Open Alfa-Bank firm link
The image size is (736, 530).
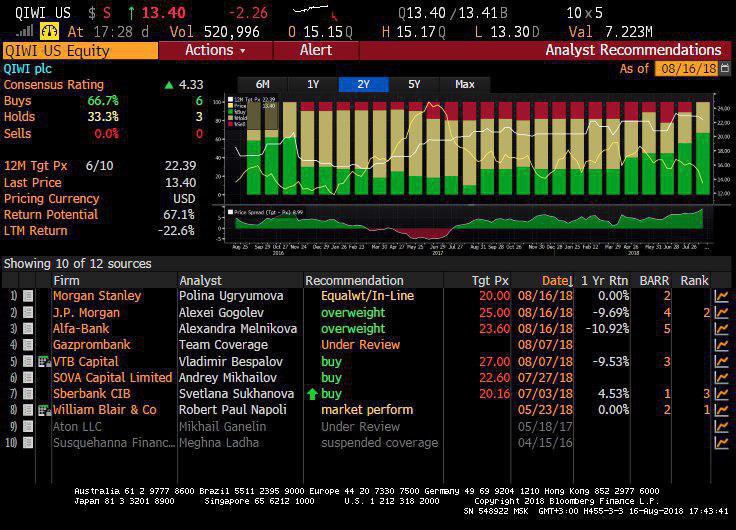point(81,329)
